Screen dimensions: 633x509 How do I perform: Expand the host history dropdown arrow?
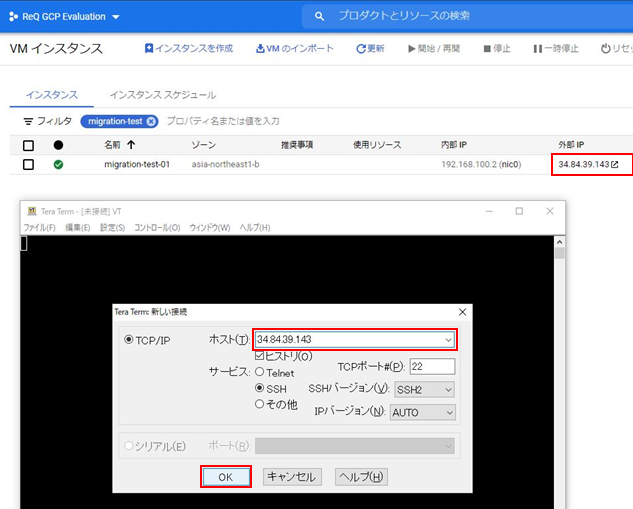[448, 340]
